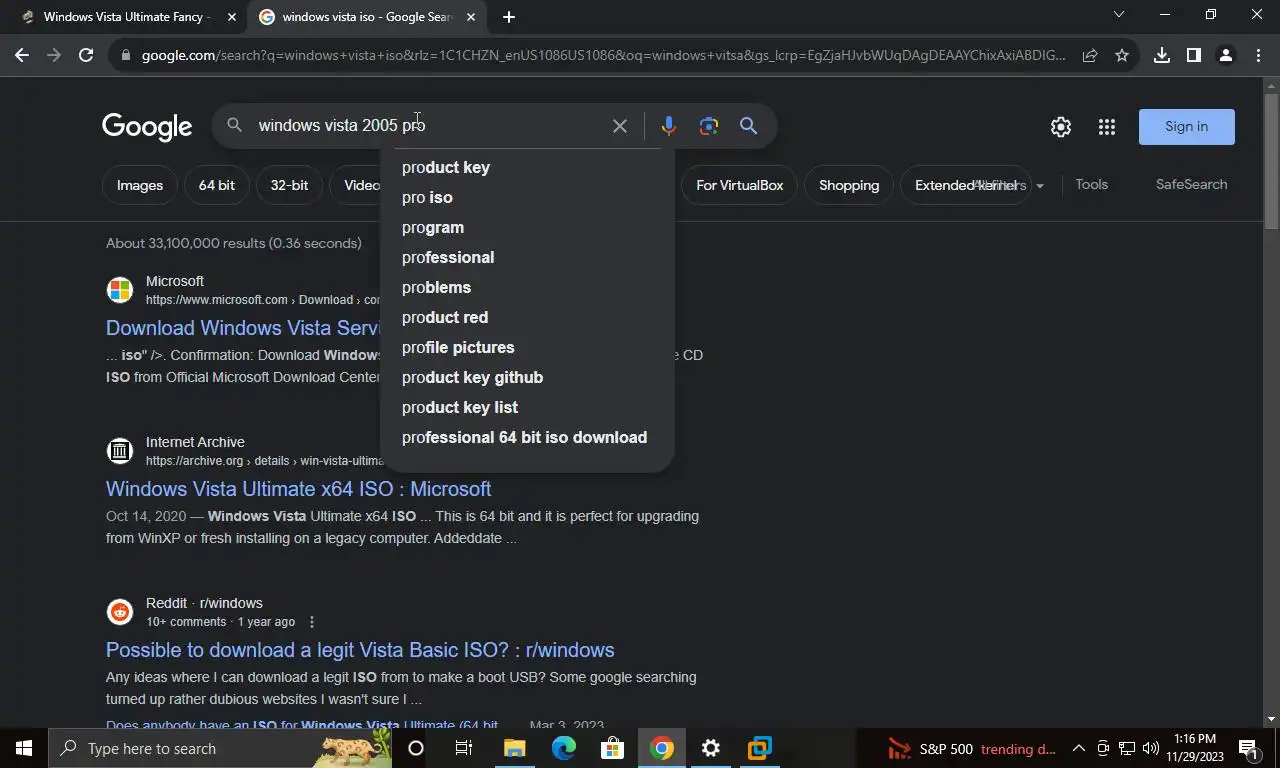Viewport: 1280px width, 768px height.
Task: Close the Windows Vista Ultimate Fancy tab
Action: click(232, 17)
